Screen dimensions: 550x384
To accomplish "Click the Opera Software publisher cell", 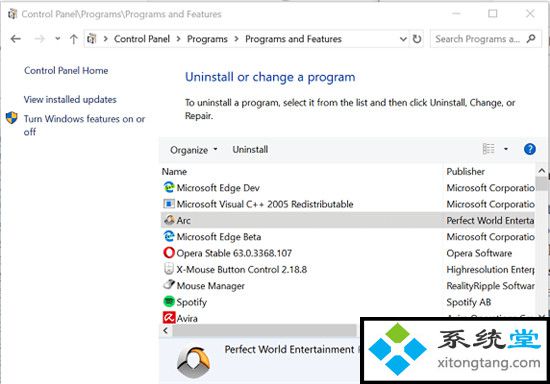I will 479,253.
